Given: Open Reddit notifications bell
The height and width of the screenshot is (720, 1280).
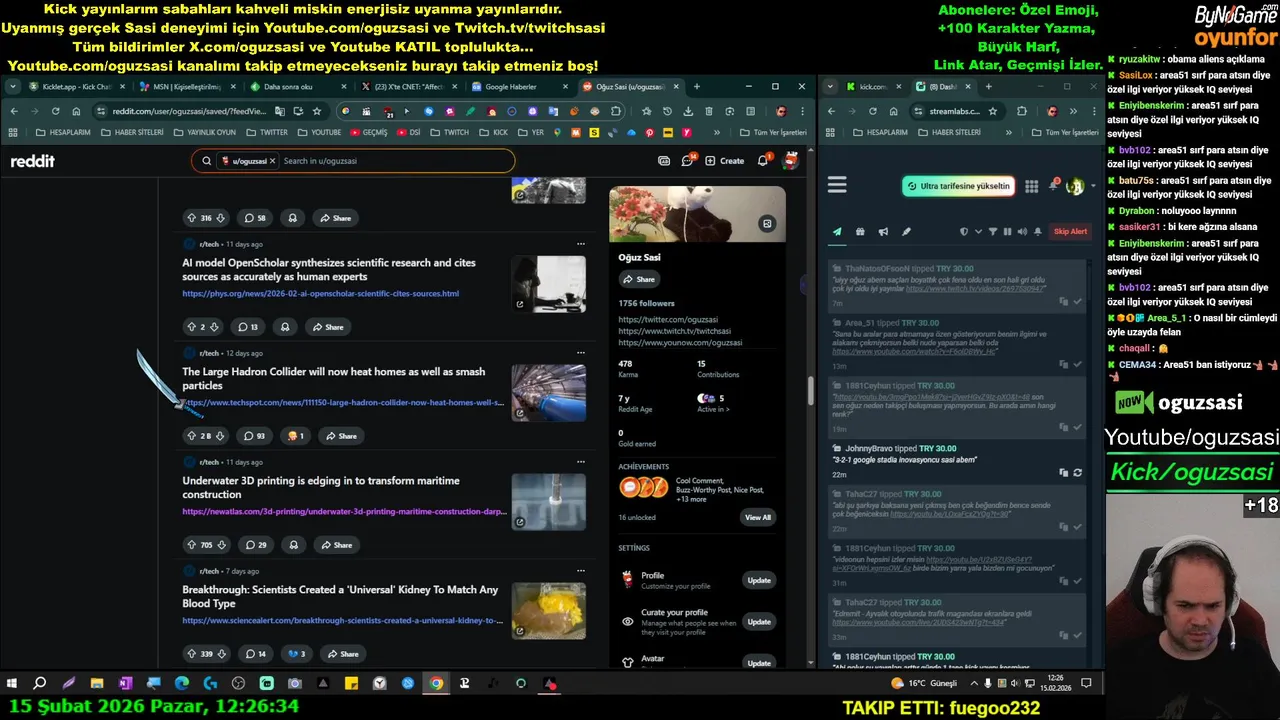Looking at the screenshot, I should pyautogui.click(x=763, y=160).
